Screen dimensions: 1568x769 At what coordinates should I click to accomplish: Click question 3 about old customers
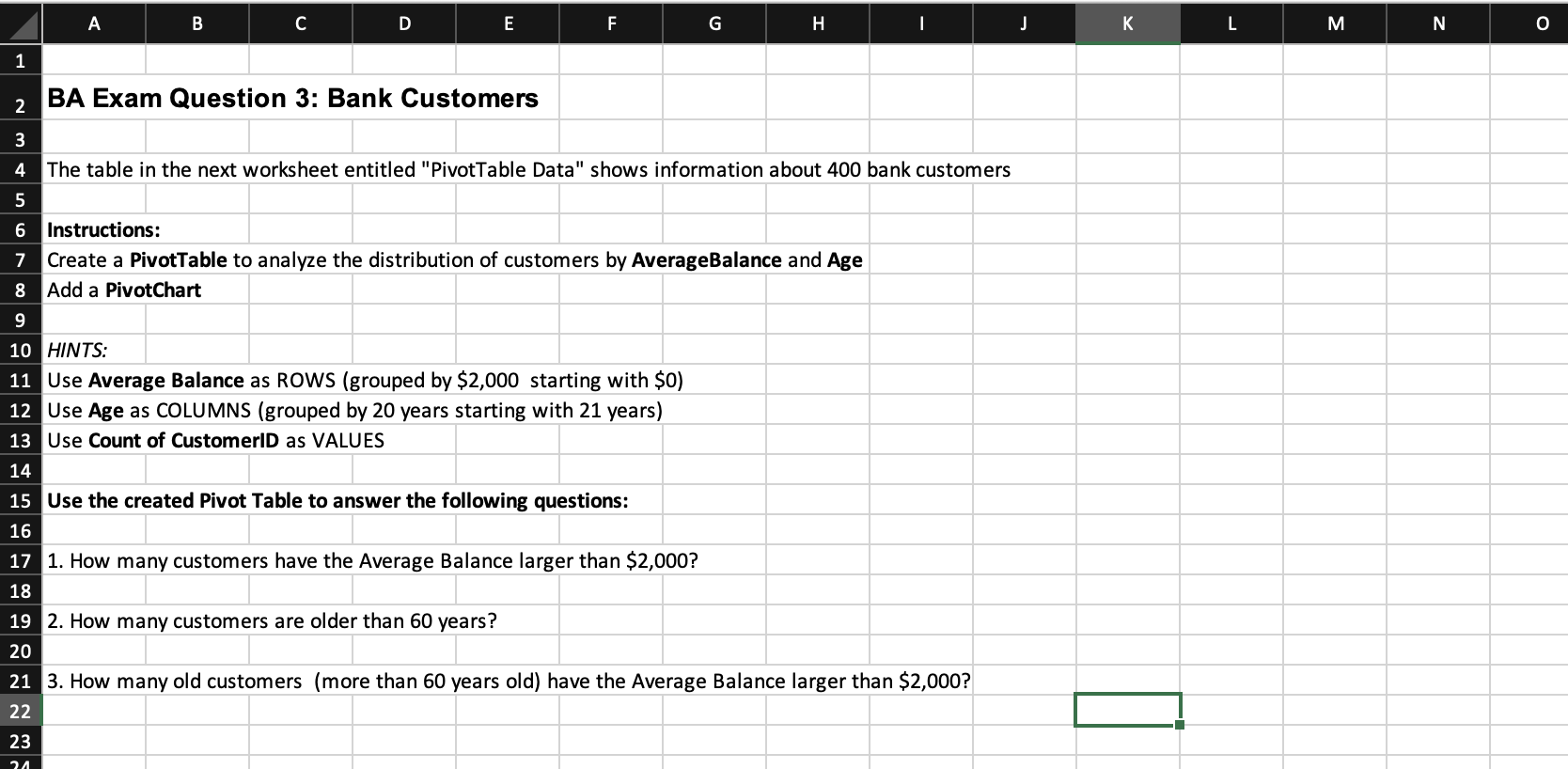pos(509,682)
